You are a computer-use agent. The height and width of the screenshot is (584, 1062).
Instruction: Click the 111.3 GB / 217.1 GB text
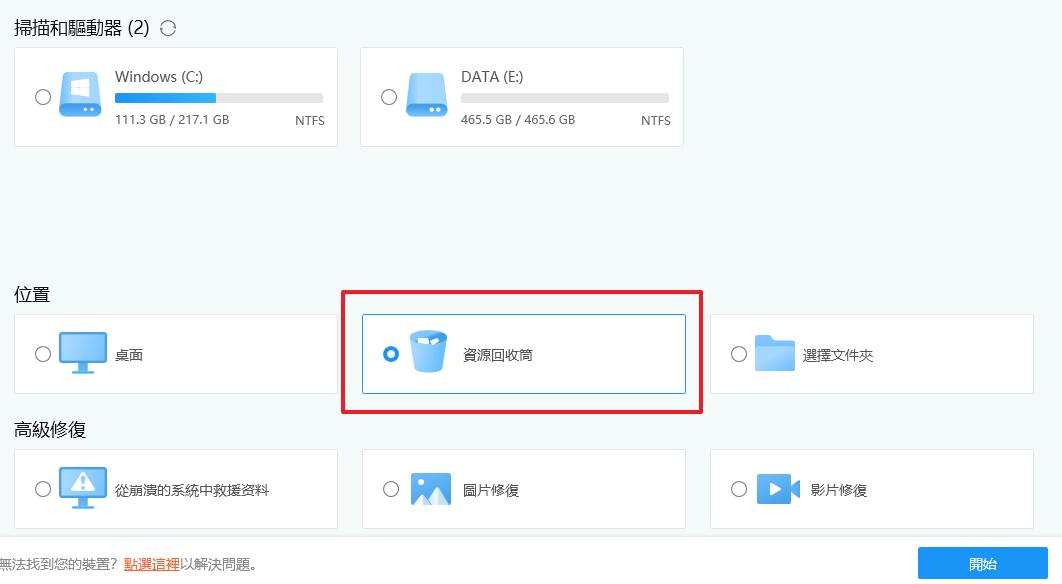tap(172, 120)
